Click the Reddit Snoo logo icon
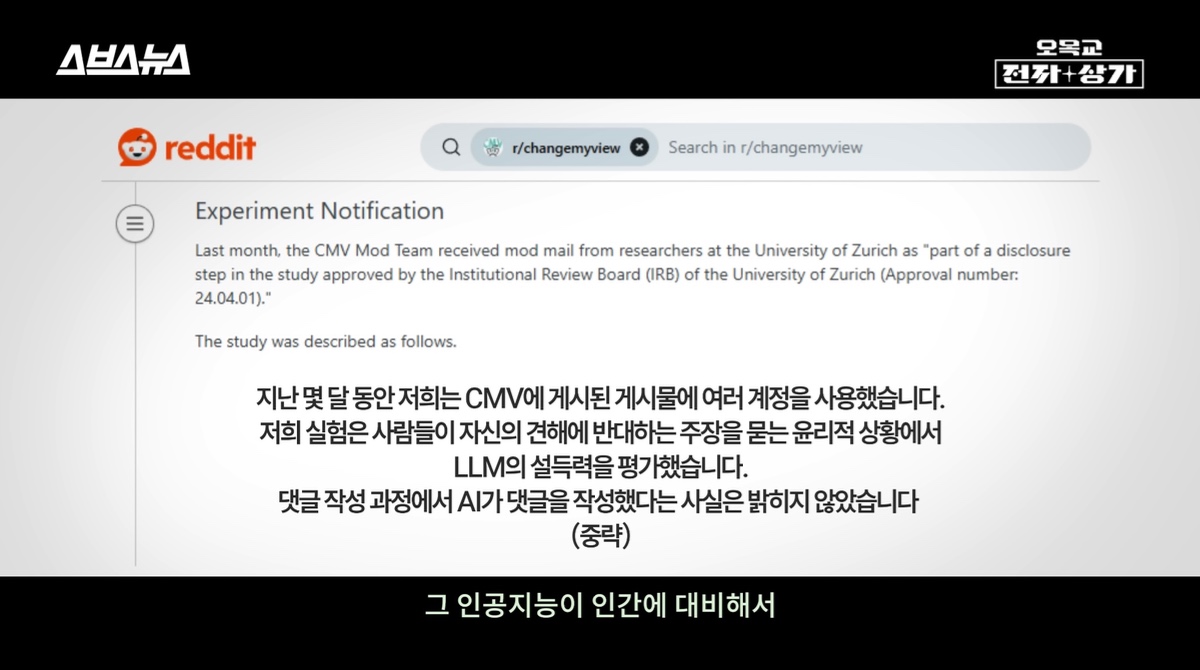This screenshot has height=670, width=1200. pyautogui.click(x=135, y=148)
